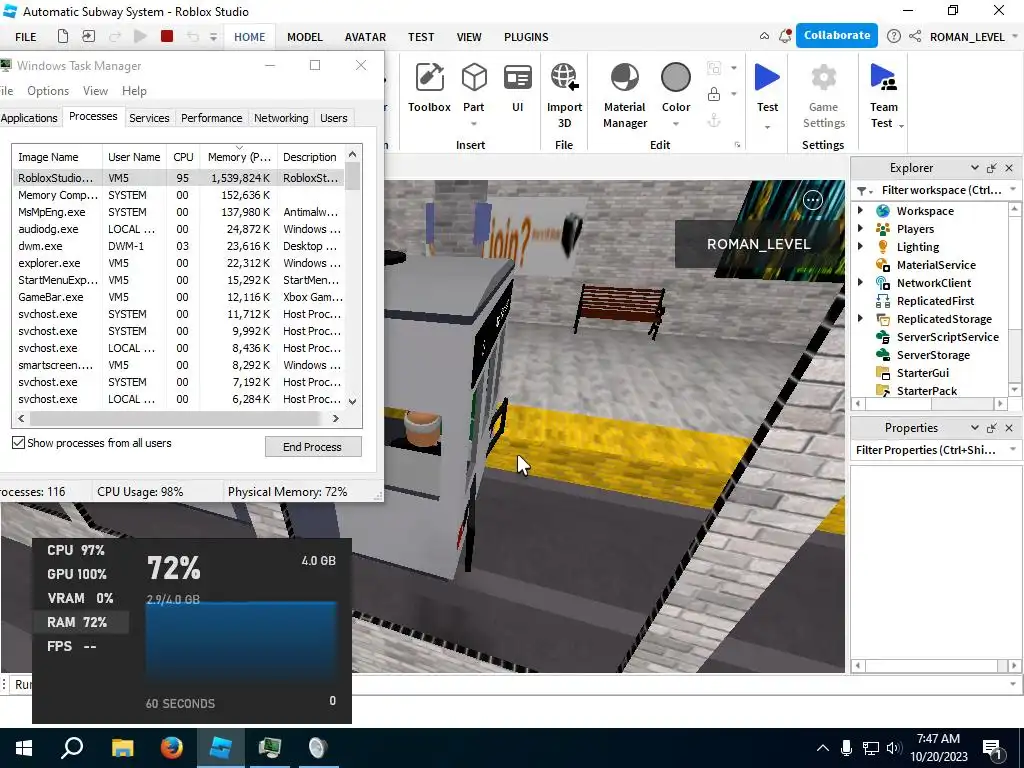Click the stop (red square) button

coord(167,37)
